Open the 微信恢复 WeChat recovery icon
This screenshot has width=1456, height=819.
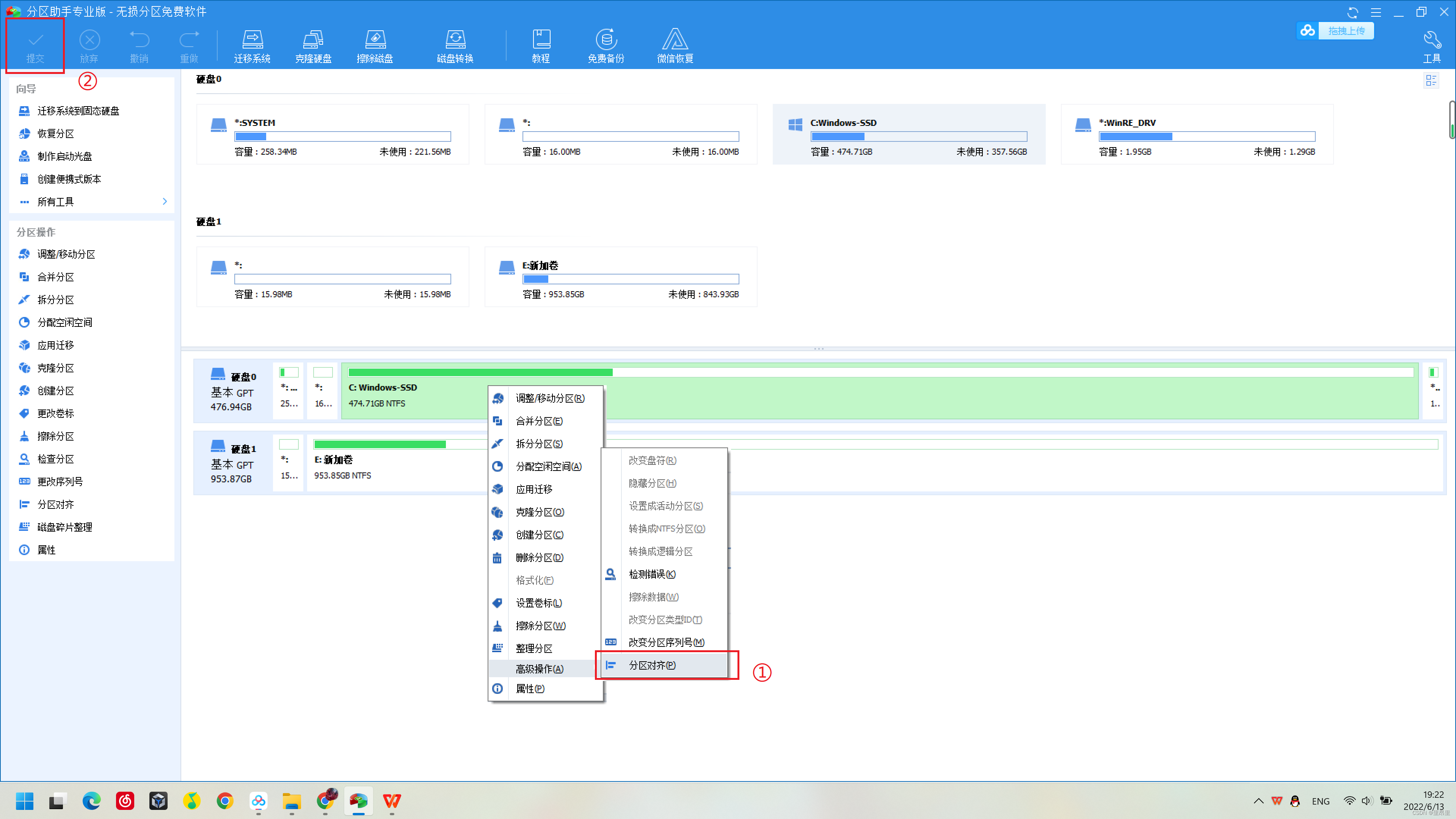675,46
